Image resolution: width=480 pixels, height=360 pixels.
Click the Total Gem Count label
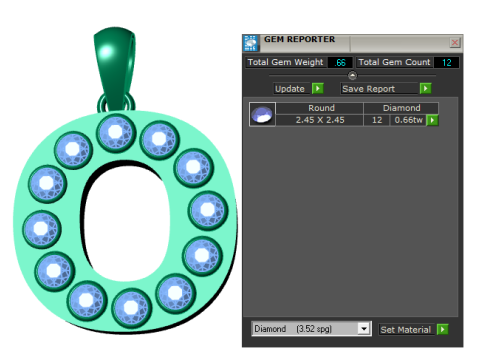click(394, 62)
